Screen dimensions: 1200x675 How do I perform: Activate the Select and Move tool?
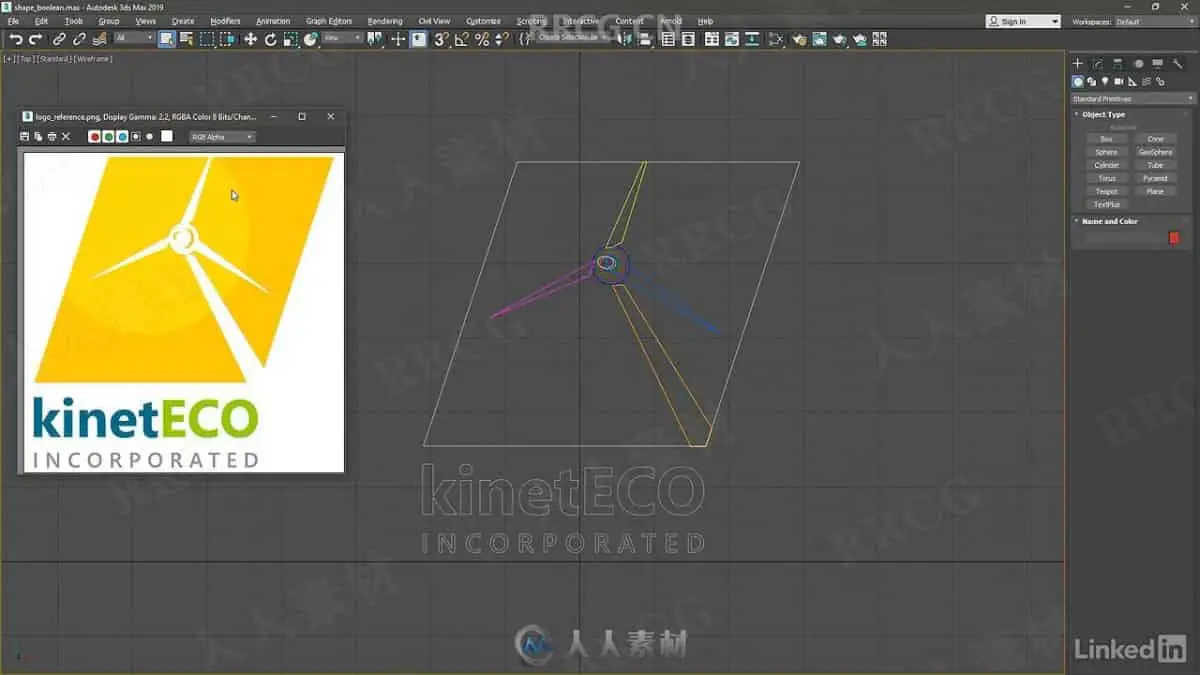250,39
